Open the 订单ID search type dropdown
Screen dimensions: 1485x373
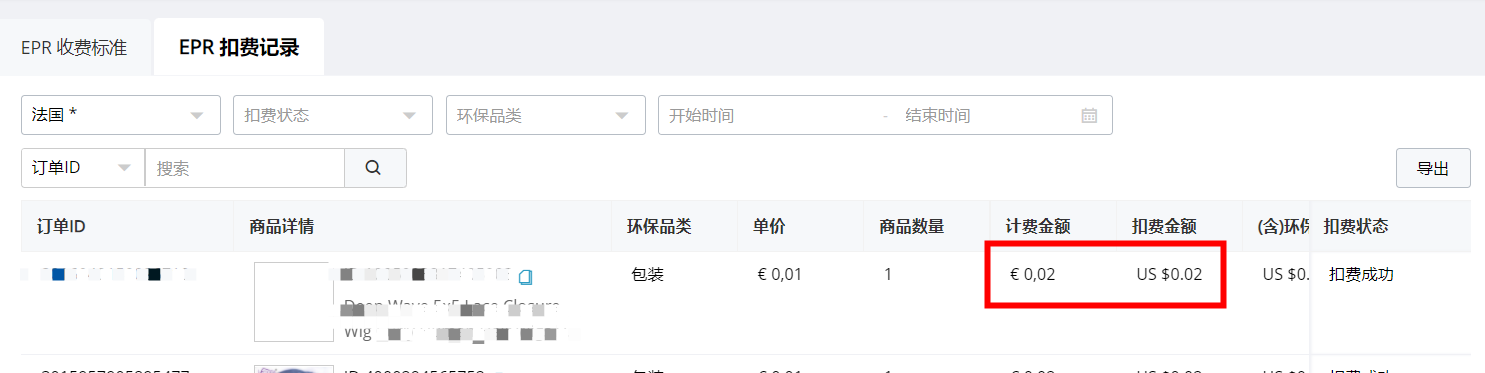pos(83,168)
